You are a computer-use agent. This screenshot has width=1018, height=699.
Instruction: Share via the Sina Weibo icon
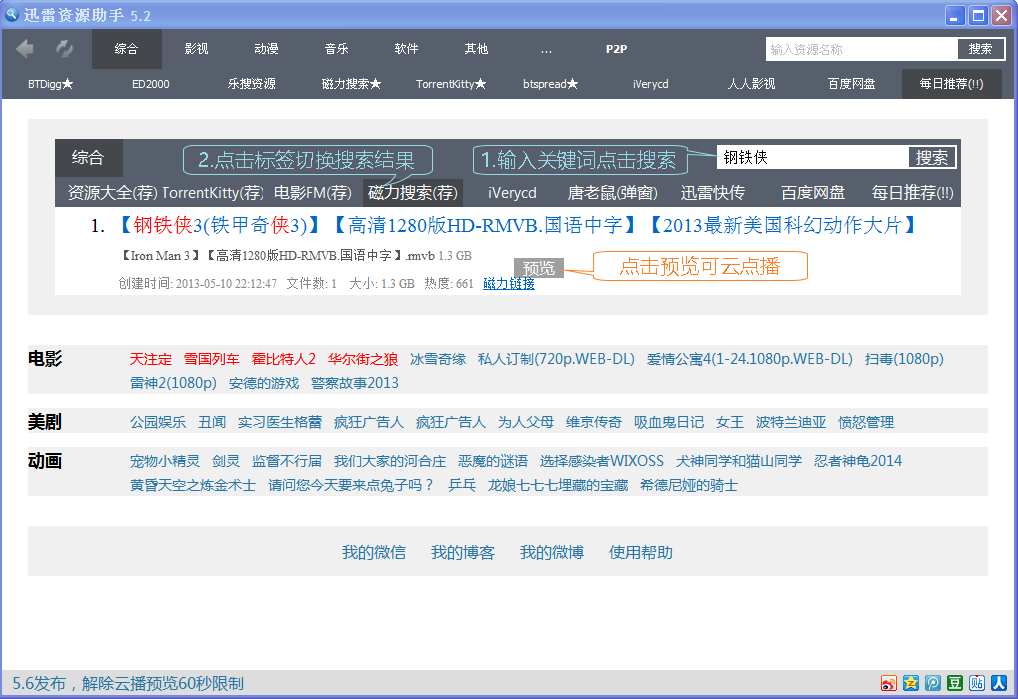[889, 683]
